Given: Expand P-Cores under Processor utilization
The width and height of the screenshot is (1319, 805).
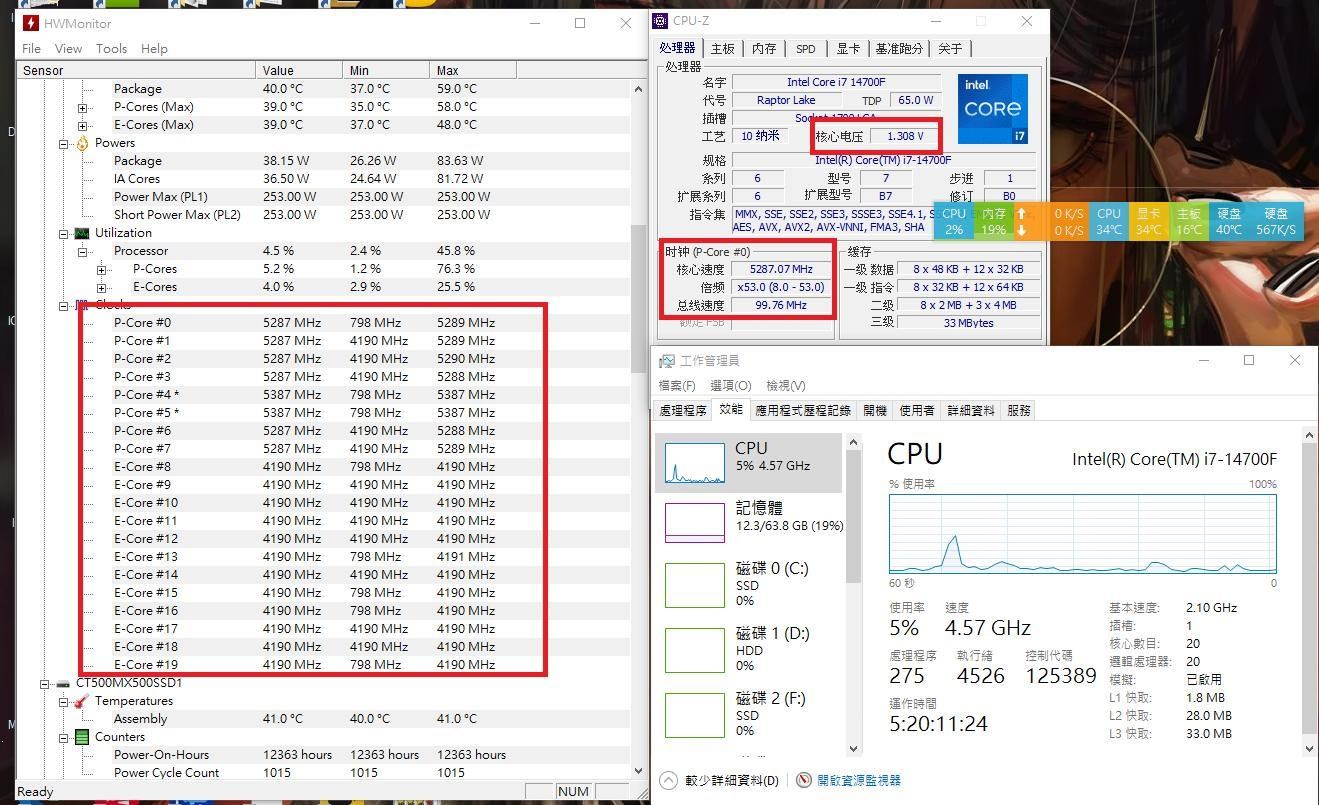Looking at the screenshot, I should tap(100, 269).
